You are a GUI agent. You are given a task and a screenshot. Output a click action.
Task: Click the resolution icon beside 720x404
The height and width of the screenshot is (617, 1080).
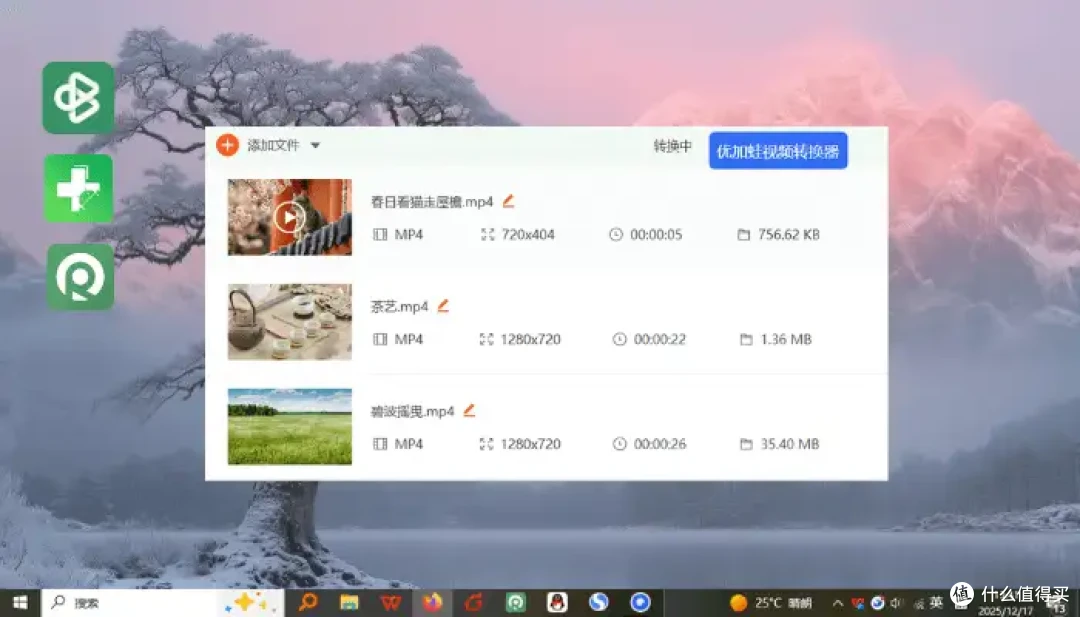[x=488, y=234]
